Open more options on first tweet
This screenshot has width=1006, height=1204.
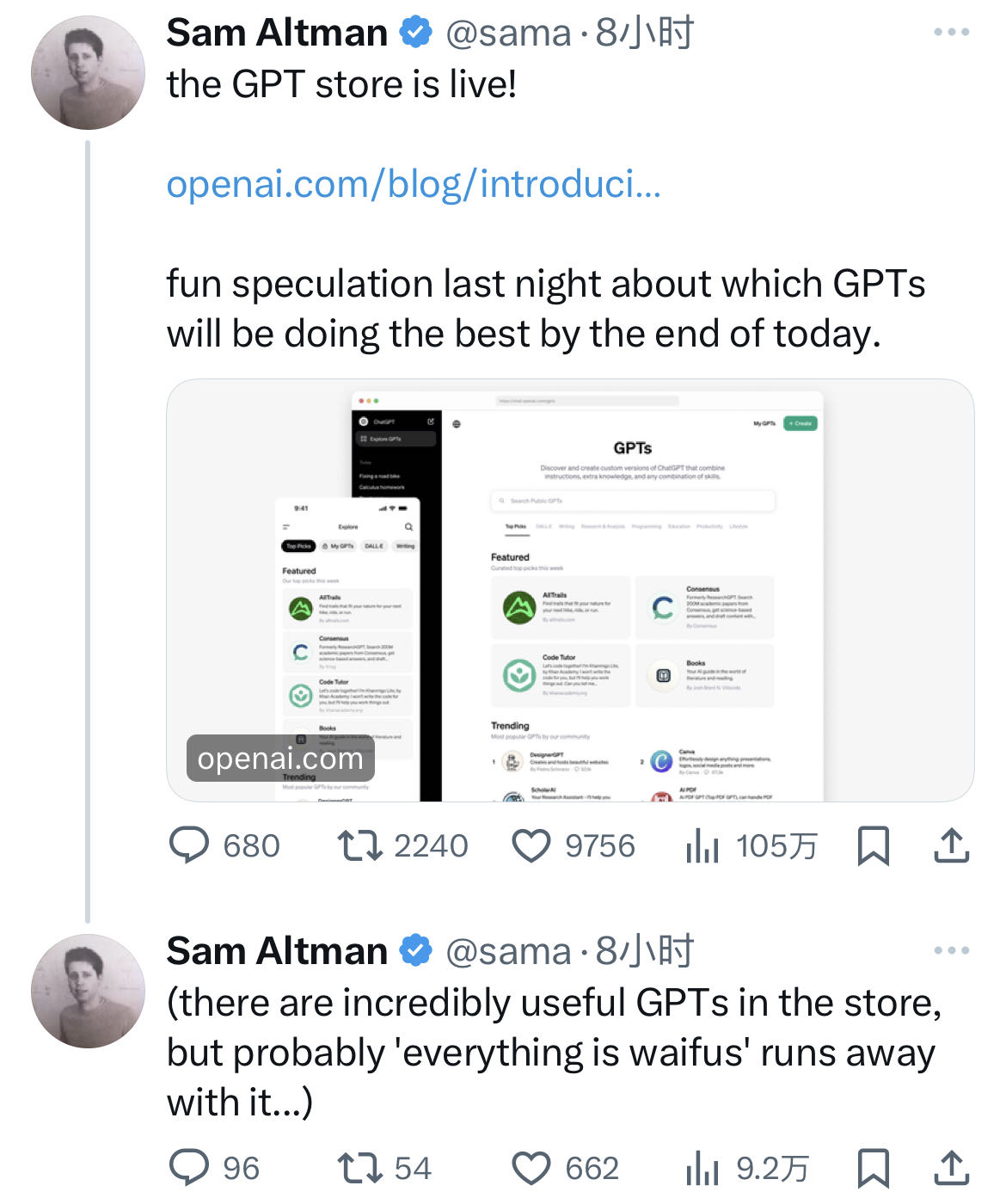pyautogui.click(x=951, y=33)
